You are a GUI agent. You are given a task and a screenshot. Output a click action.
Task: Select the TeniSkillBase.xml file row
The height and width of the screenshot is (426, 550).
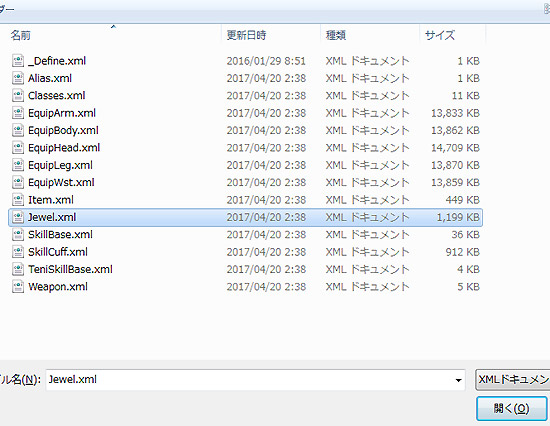pos(246,269)
